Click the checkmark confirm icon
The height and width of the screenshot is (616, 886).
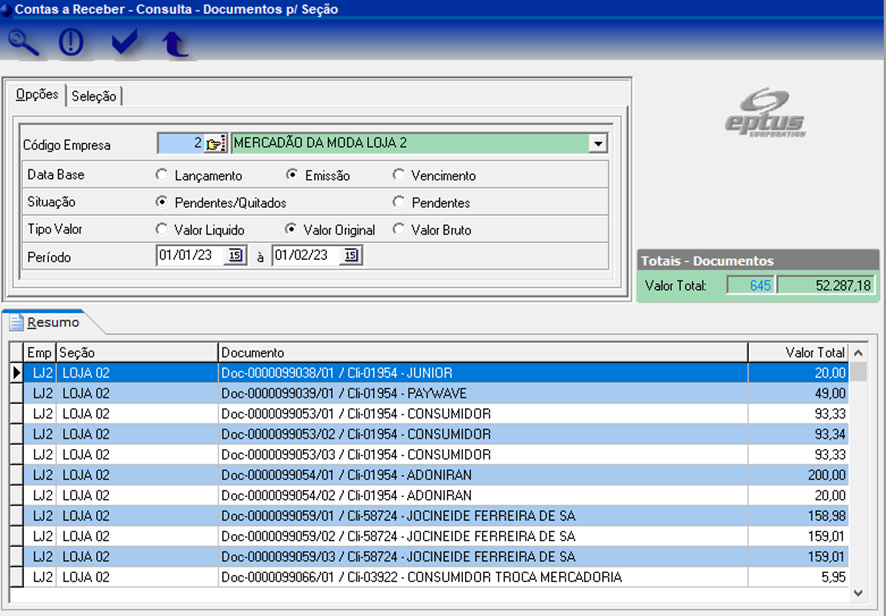[124, 42]
